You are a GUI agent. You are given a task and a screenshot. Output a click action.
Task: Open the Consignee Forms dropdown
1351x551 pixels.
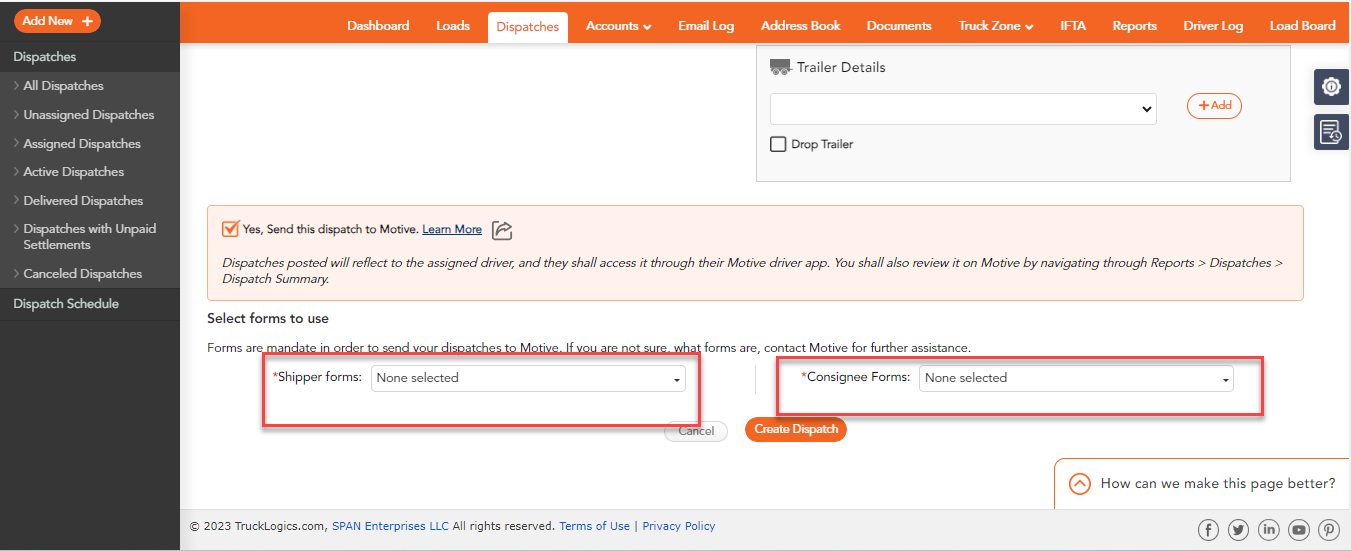[x=1076, y=378]
